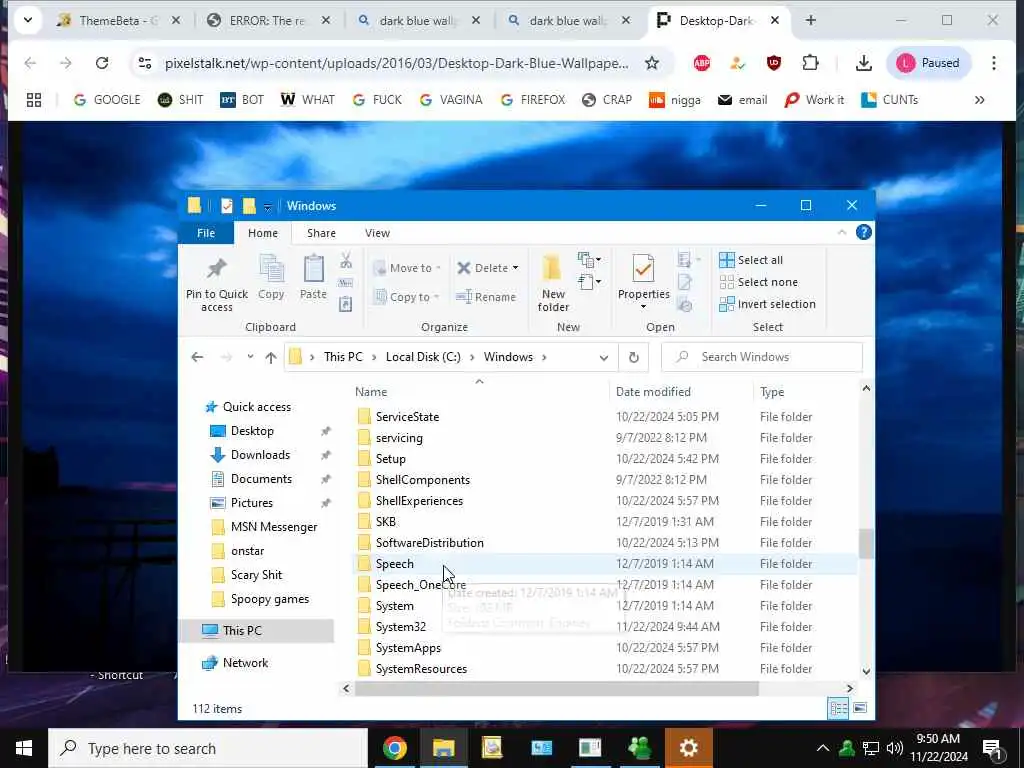Click Select none in ribbon
Screen dimensions: 1024x768
pyautogui.click(x=758, y=282)
